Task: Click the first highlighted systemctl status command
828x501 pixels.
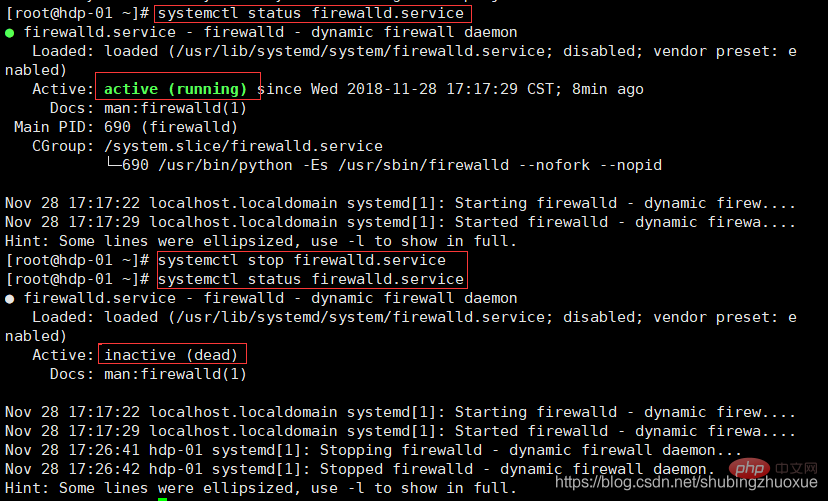Action: (x=311, y=13)
